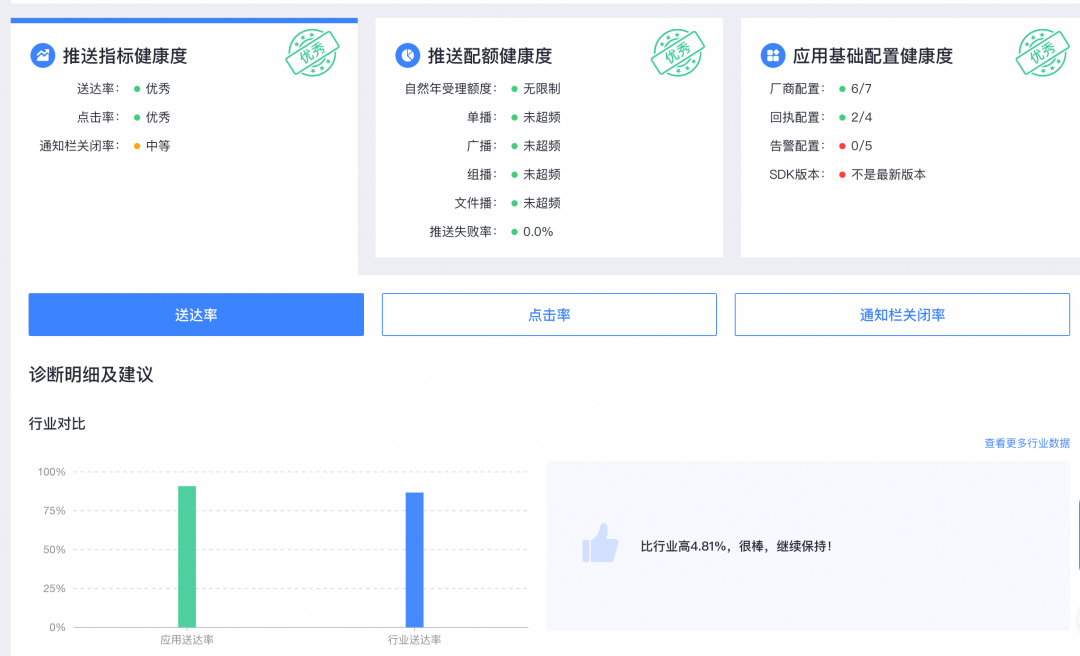Viewport: 1080px width, 656px height.
Task: Click SDK版本 status 不是最新版本
Action: point(889,174)
